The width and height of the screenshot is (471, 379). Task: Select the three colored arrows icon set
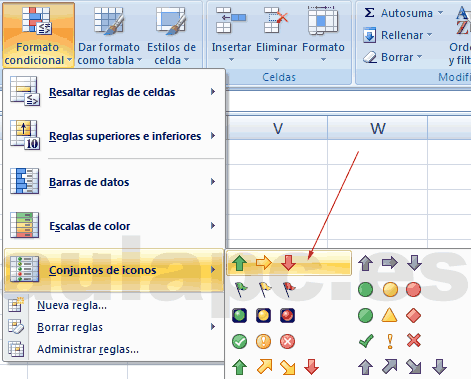coord(289,263)
